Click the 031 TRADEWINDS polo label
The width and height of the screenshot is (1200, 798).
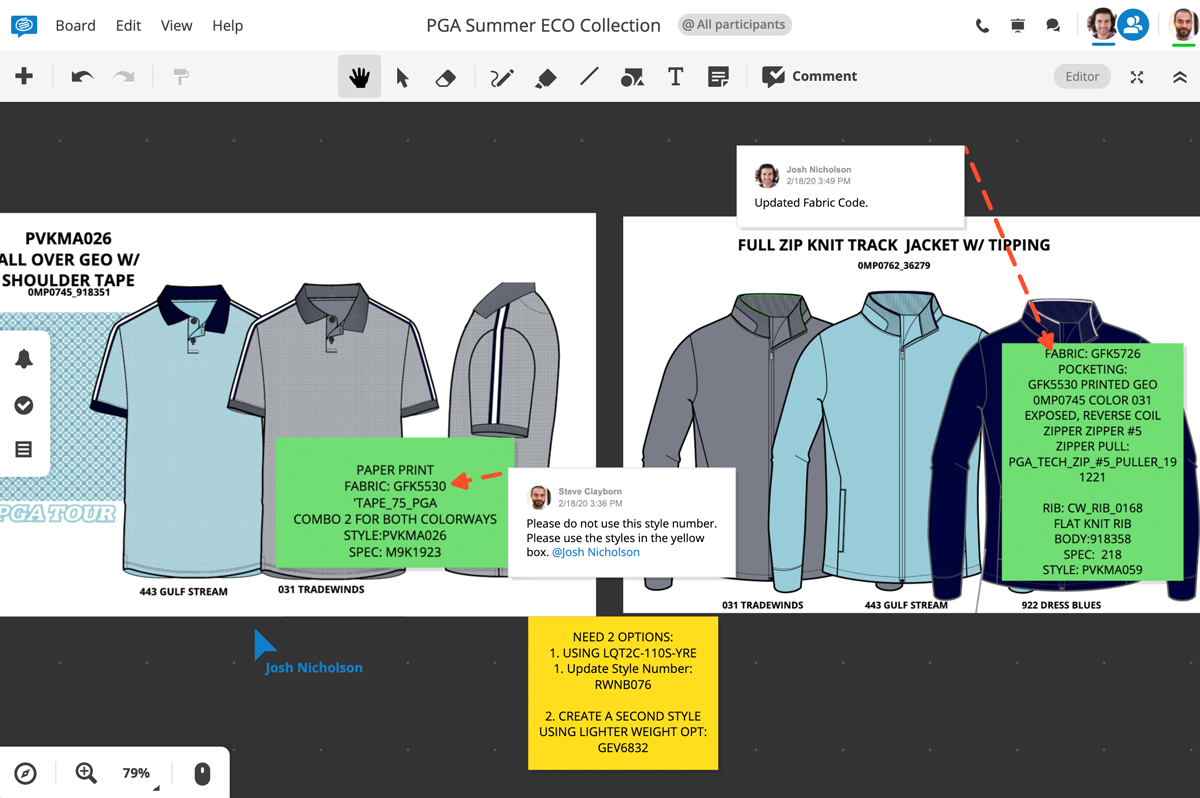(x=321, y=590)
